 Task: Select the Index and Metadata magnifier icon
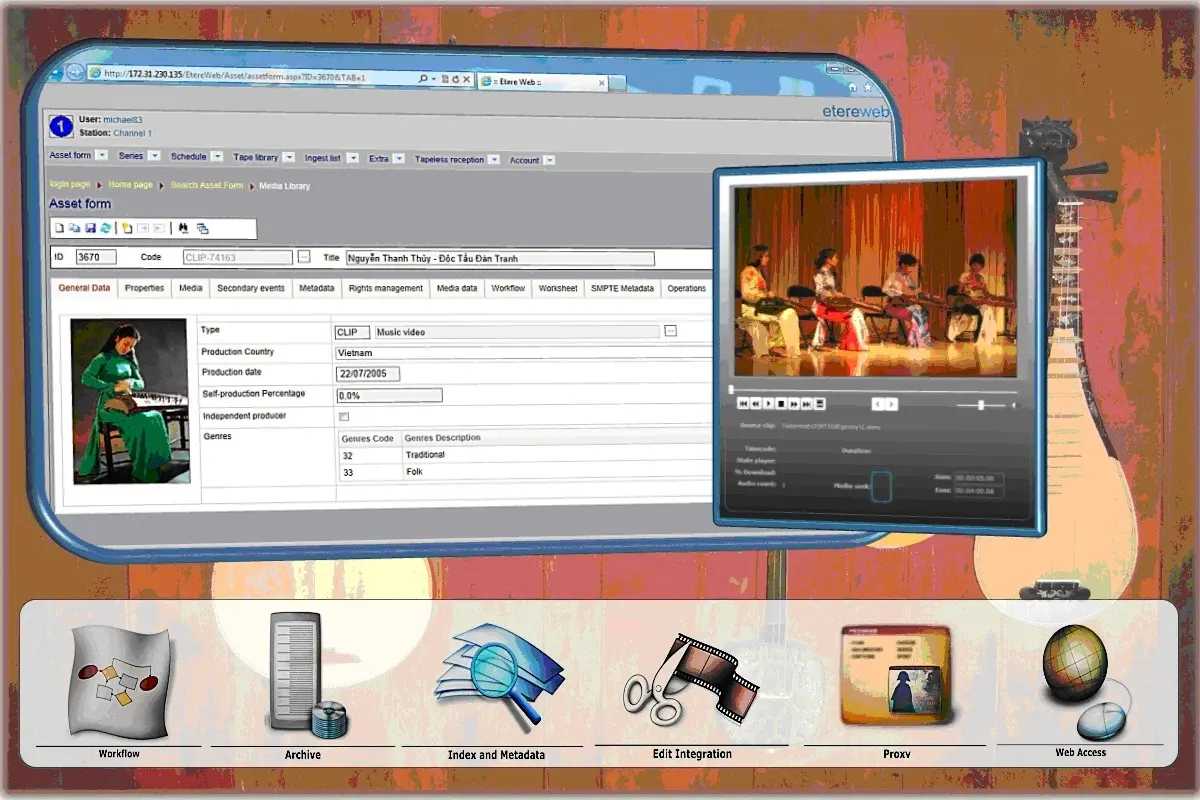[497, 675]
